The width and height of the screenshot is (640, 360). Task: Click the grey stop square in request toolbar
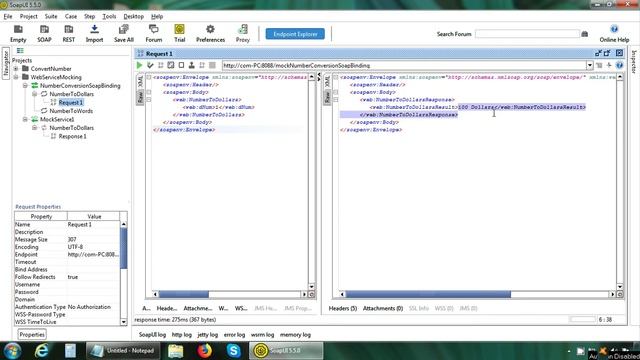point(212,65)
